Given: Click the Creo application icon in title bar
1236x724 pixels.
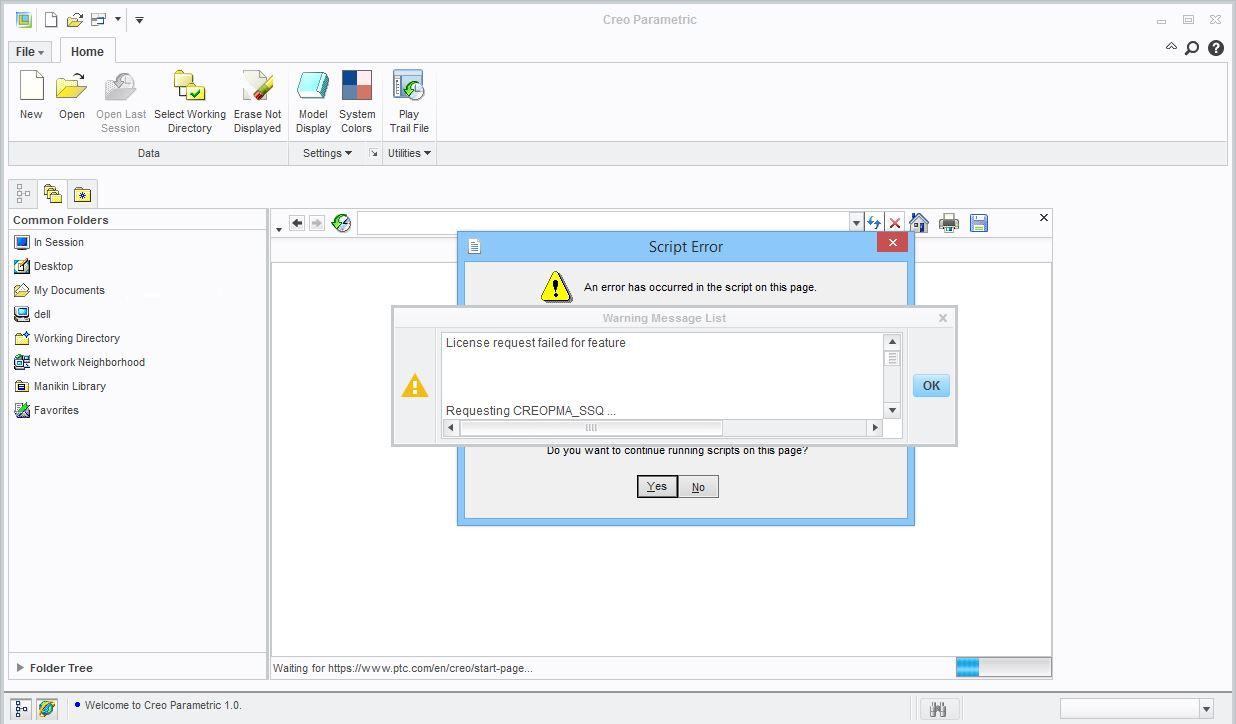Looking at the screenshot, I should point(23,19).
